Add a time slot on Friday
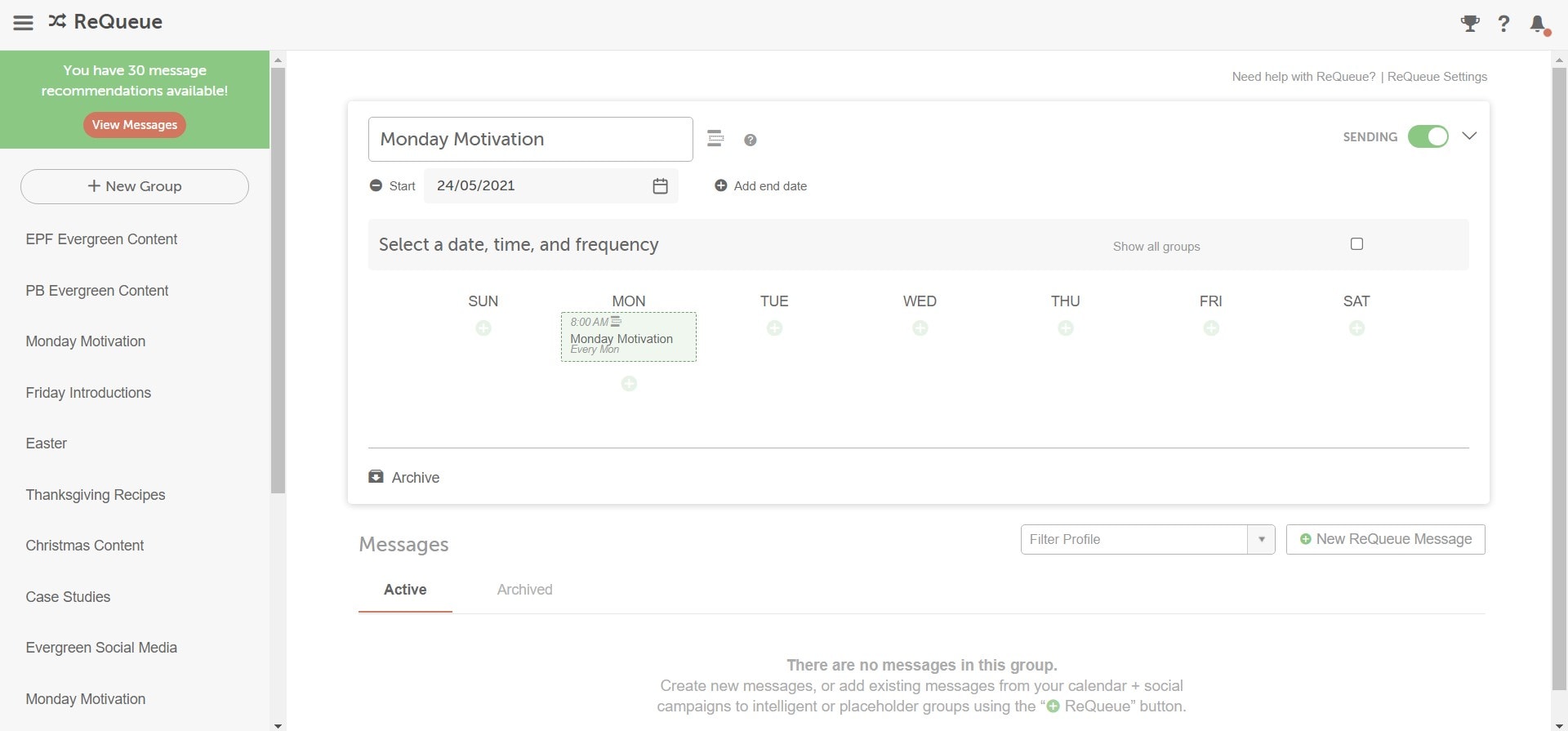The width and height of the screenshot is (1568, 731). click(x=1211, y=328)
